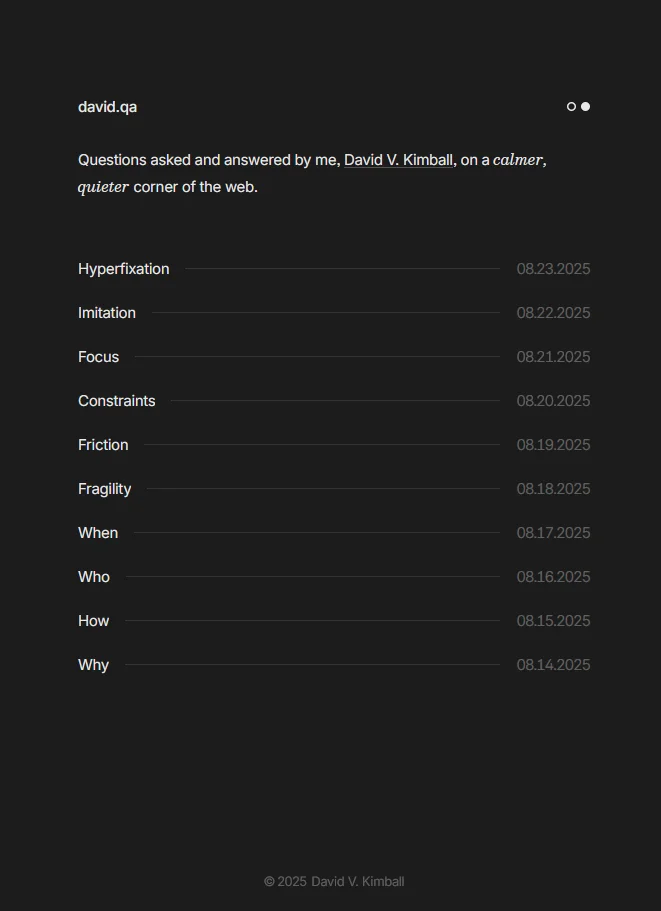Open the Hyperfixation post
This screenshot has width=661, height=911.
pyautogui.click(x=124, y=269)
